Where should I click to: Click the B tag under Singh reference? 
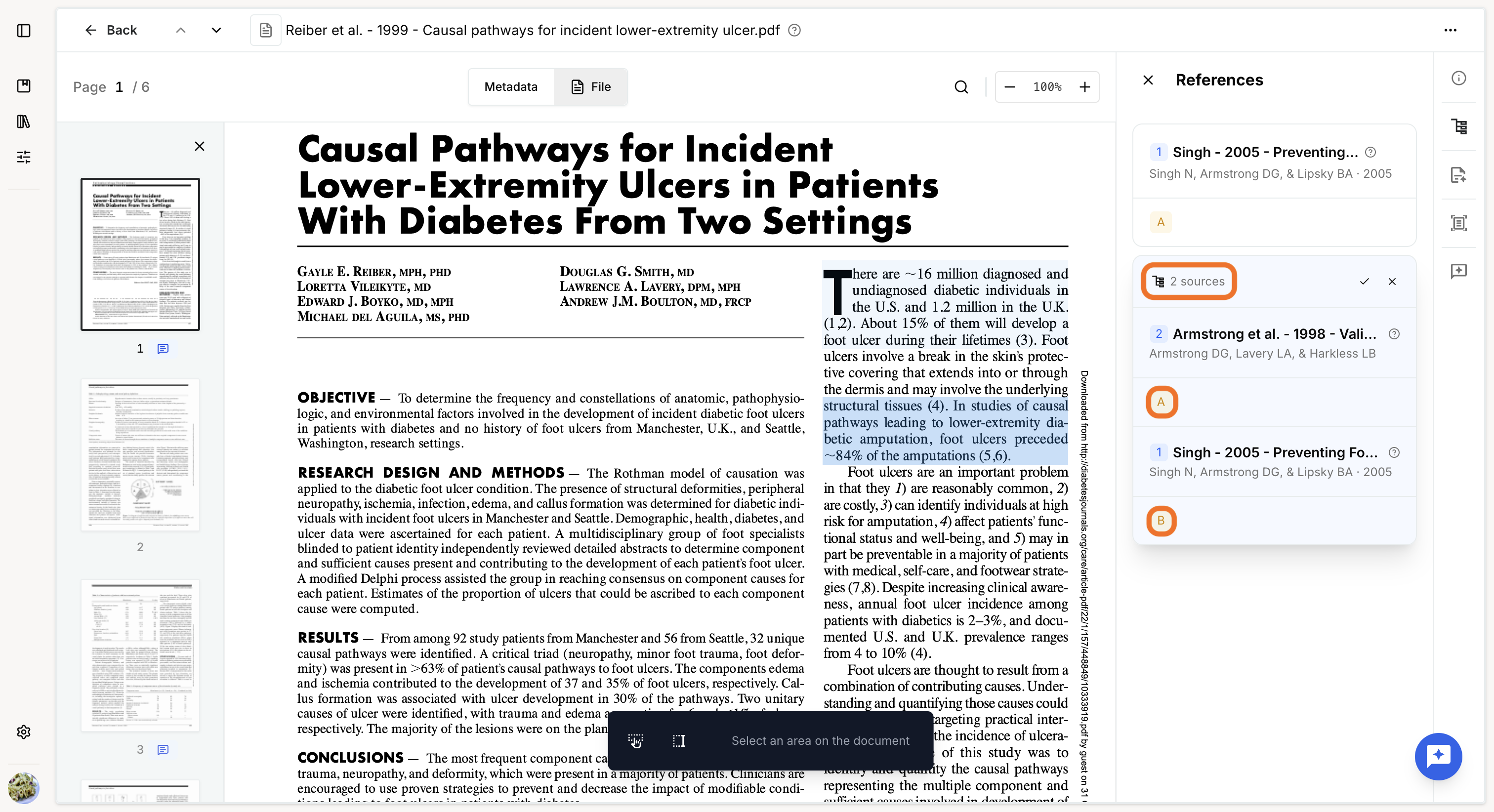point(1161,520)
